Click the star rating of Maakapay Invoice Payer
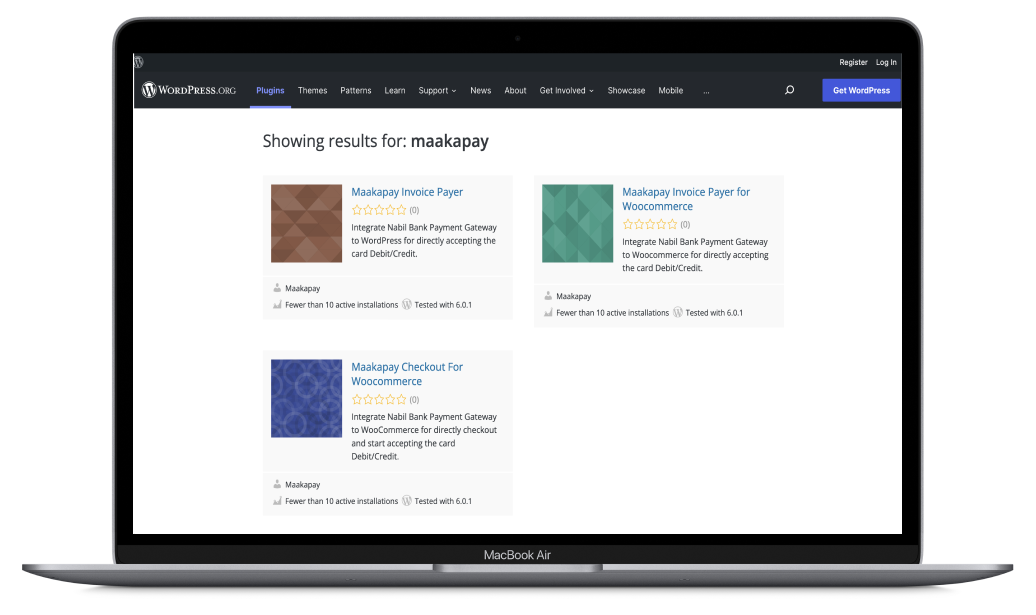This screenshot has width=1036, height=615. pyautogui.click(x=379, y=210)
